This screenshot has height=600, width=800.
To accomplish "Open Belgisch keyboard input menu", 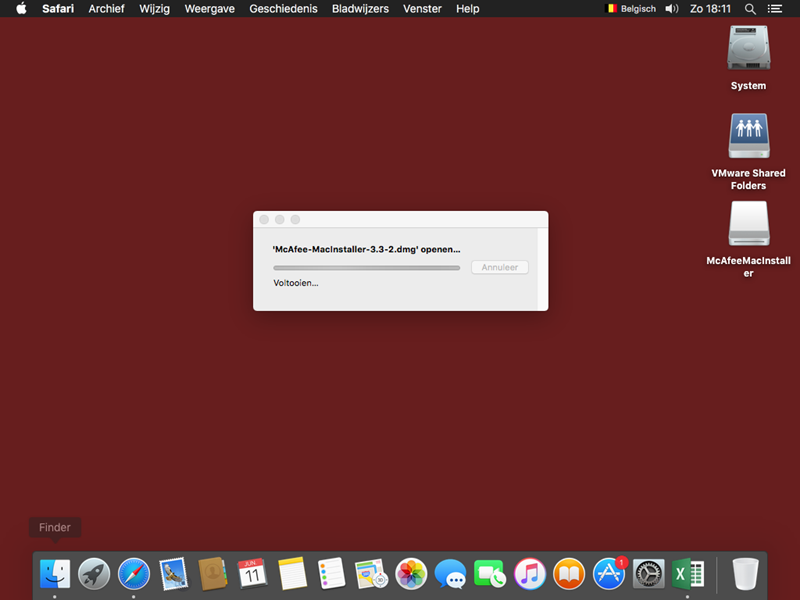I will coord(630,9).
